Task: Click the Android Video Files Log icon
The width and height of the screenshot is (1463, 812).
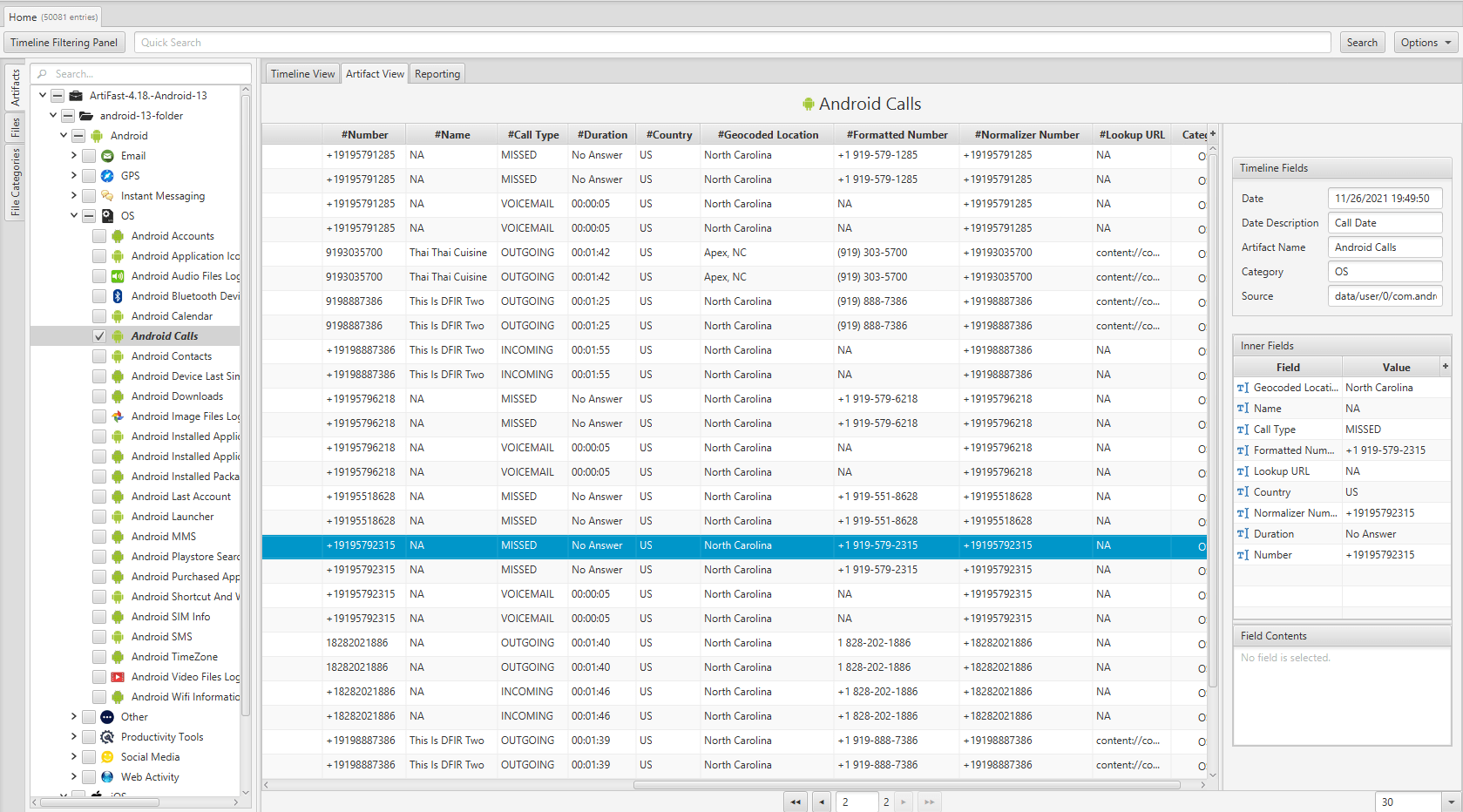Action: point(118,677)
